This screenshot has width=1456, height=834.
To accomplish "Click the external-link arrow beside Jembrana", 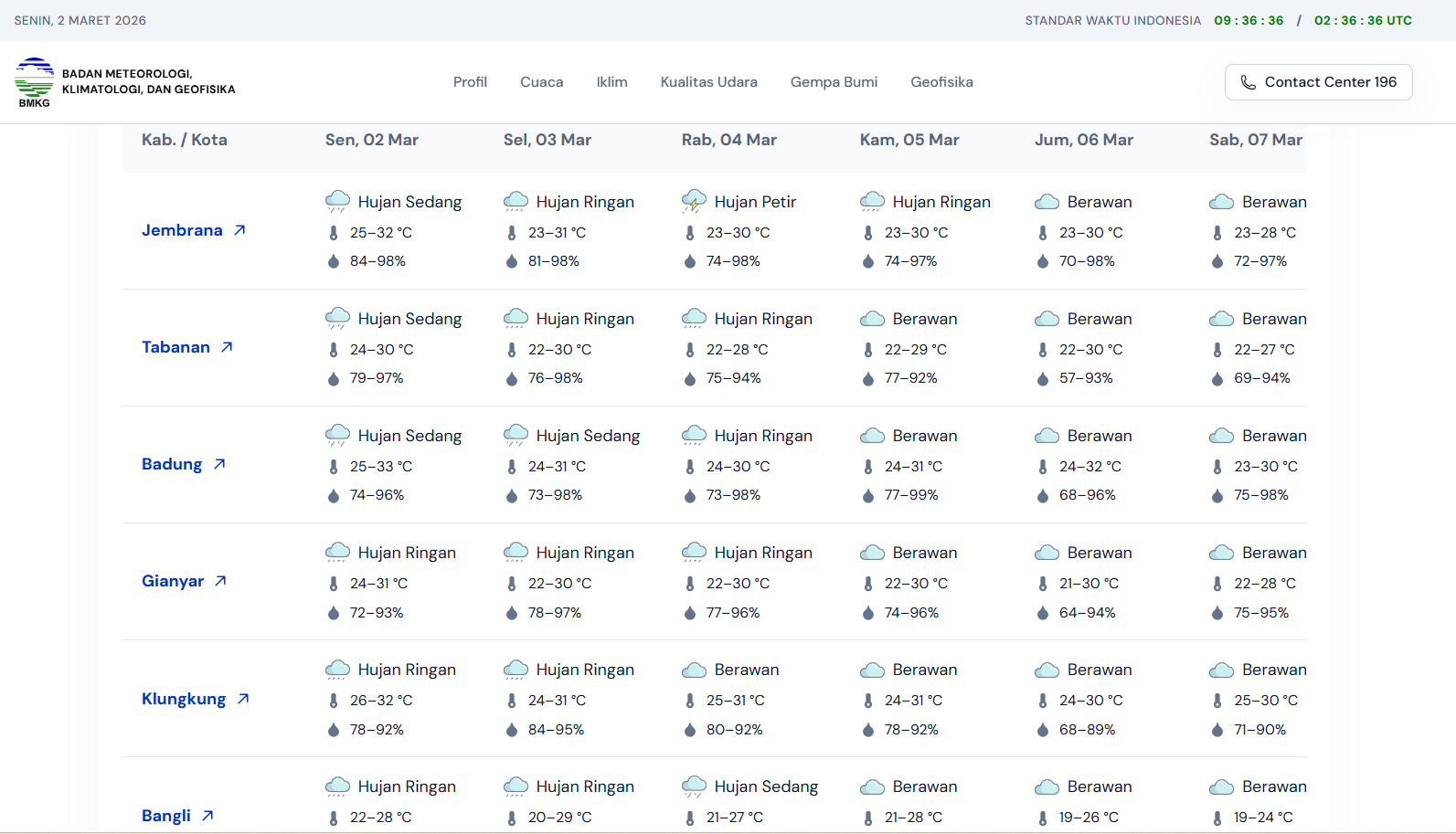I will (239, 230).
